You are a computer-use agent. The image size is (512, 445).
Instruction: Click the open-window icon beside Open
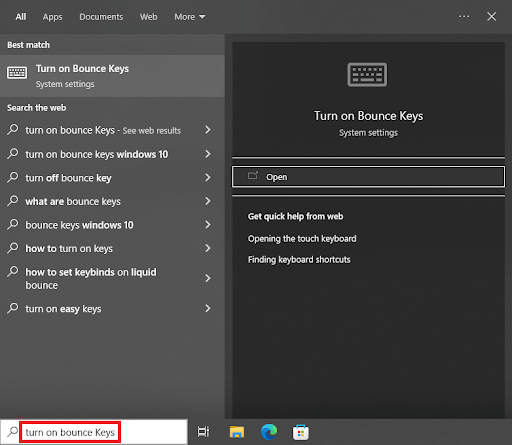tap(253, 175)
